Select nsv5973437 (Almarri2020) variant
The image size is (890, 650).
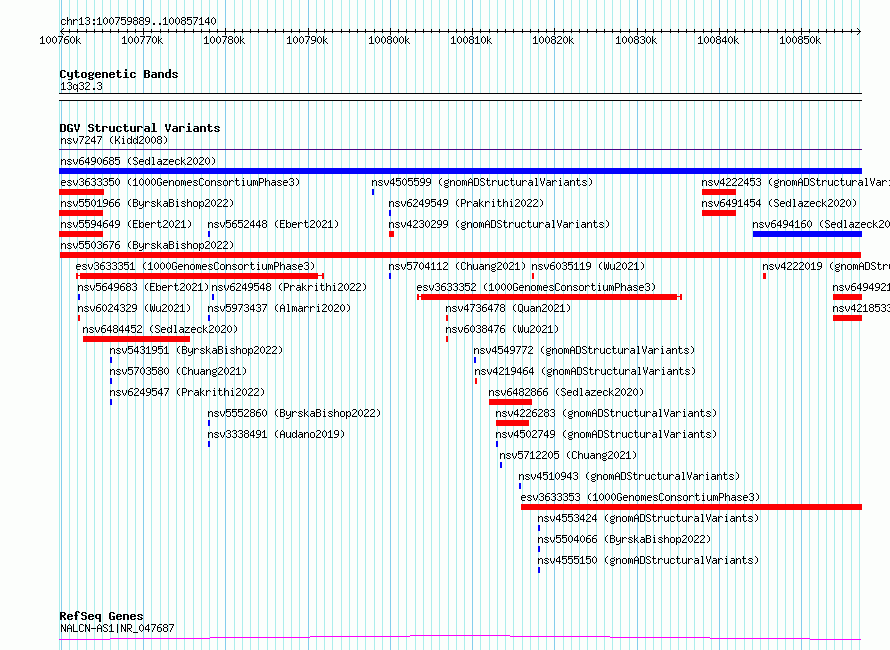coord(279,308)
